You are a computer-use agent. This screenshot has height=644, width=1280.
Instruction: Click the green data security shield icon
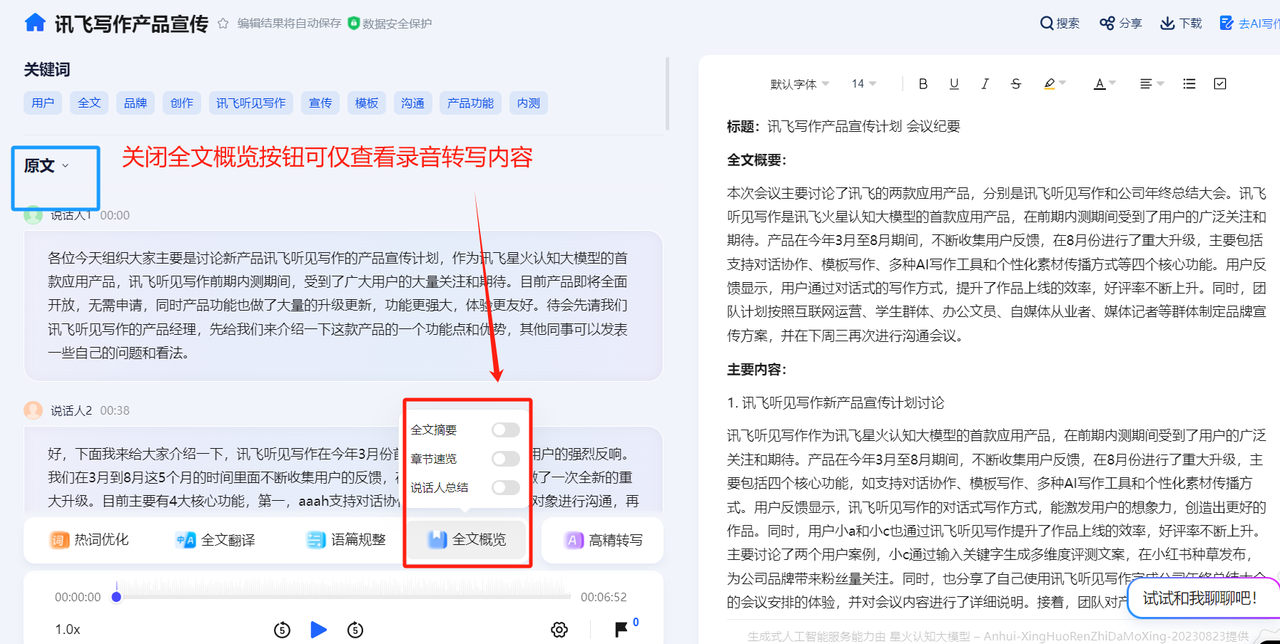[353, 23]
